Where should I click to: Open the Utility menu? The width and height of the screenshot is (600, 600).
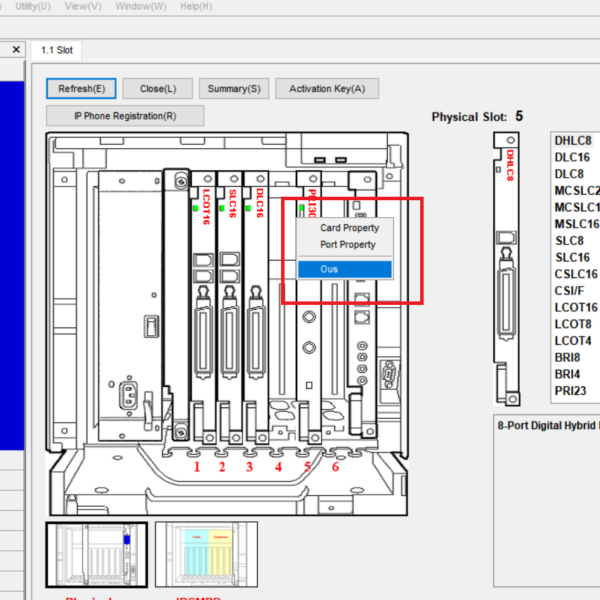point(33,6)
